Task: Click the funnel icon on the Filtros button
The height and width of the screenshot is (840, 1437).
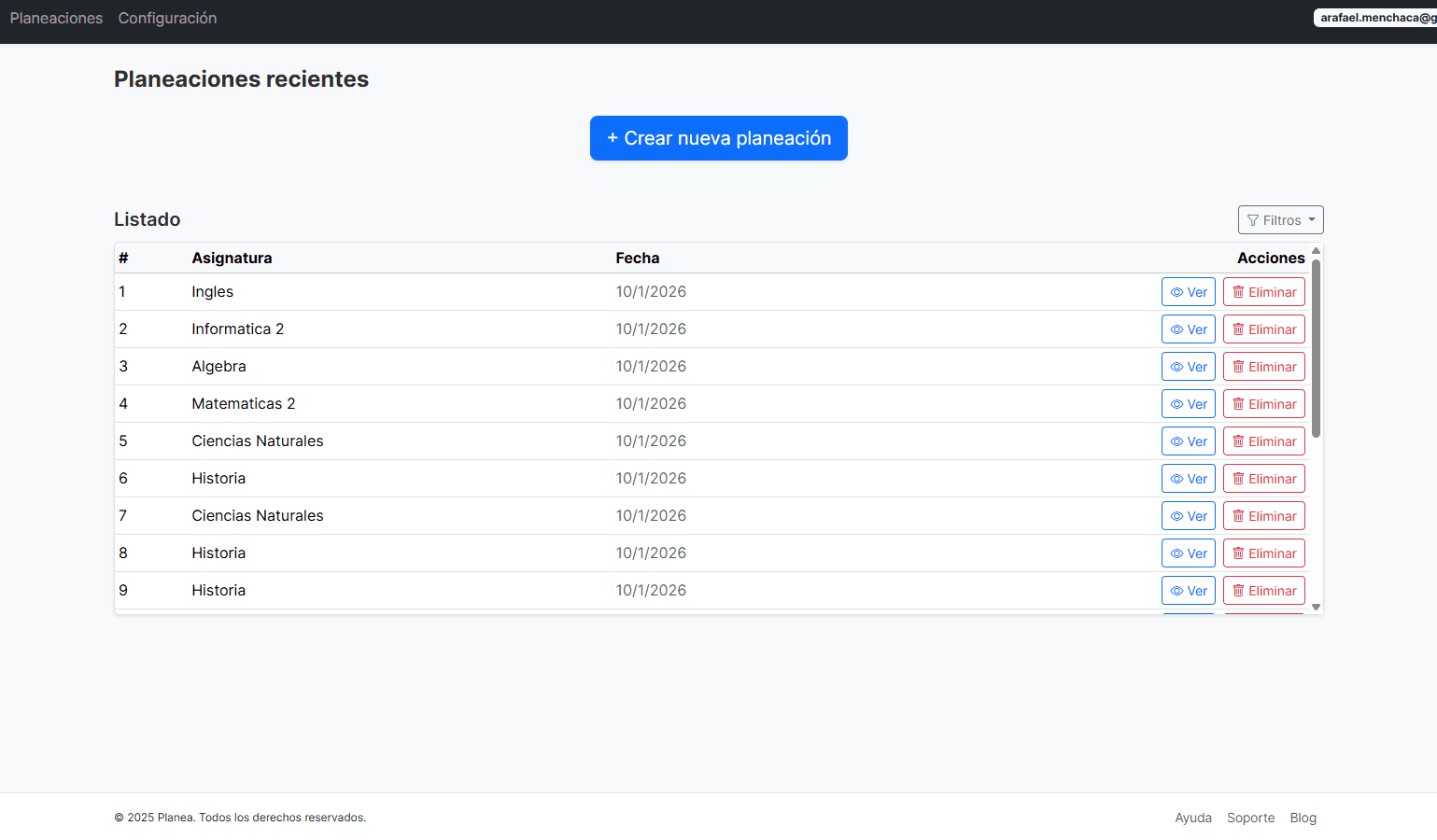Action: pyautogui.click(x=1253, y=219)
